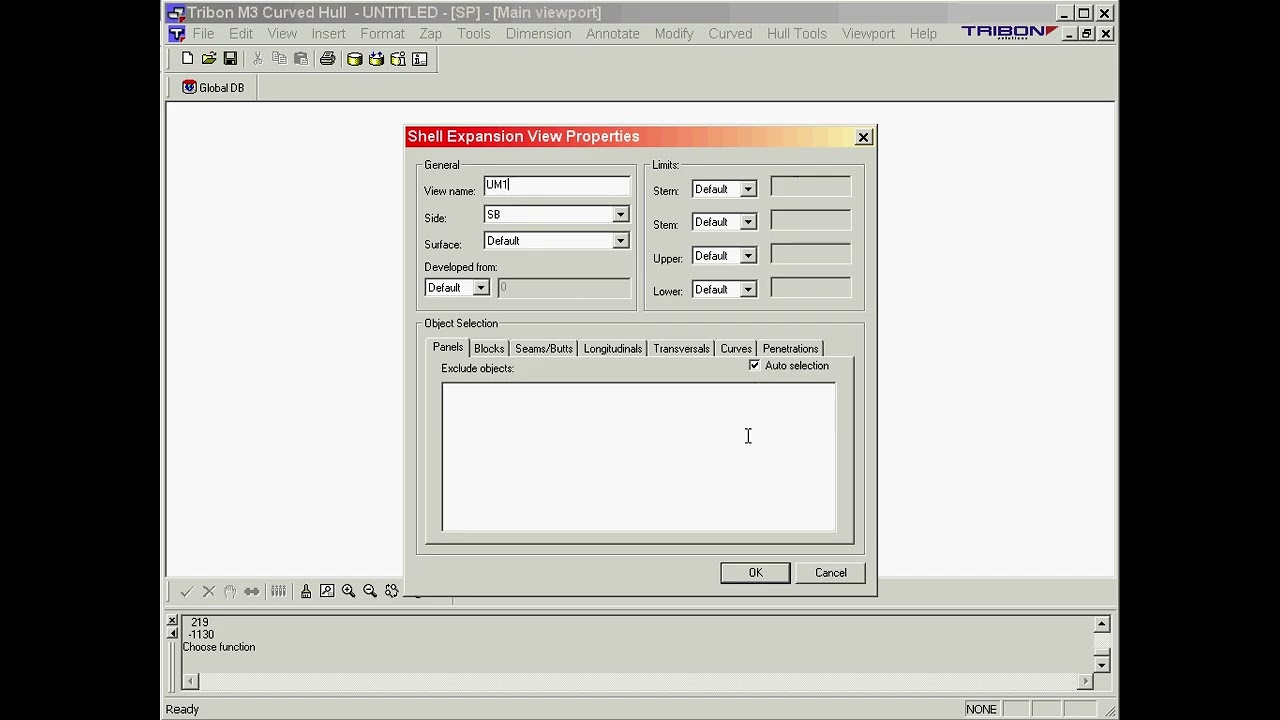The width and height of the screenshot is (1280, 720).
Task: Click Cancel in Shell Expansion dialog
Action: [830, 573]
